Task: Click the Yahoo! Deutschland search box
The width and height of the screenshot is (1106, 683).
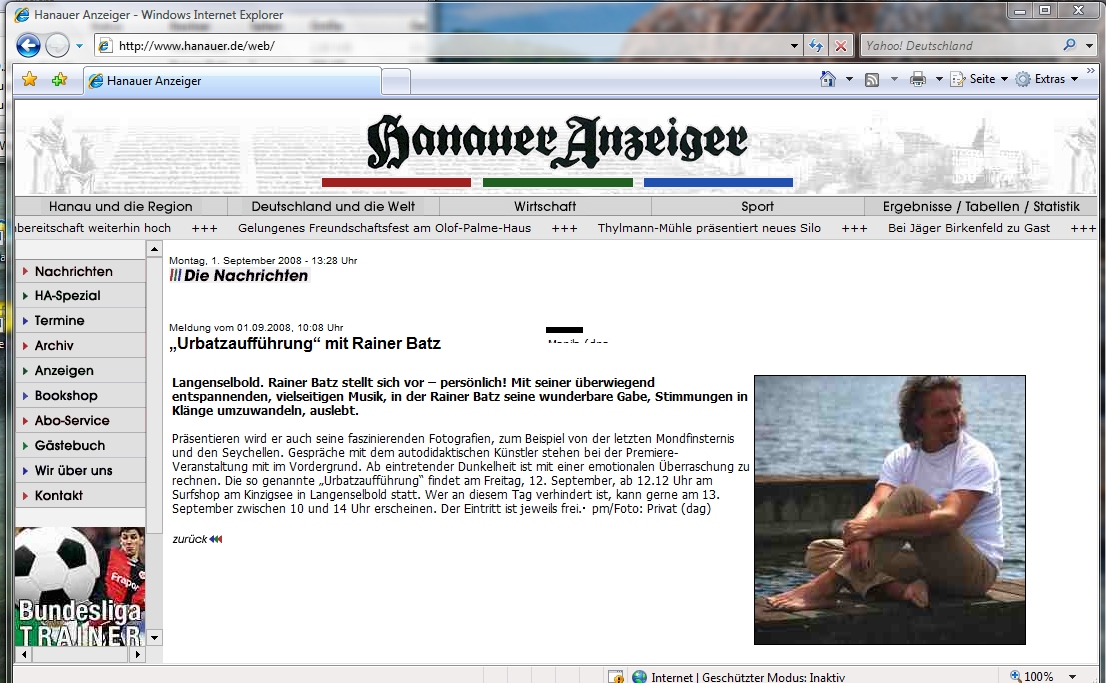Action: pos(959,46)
